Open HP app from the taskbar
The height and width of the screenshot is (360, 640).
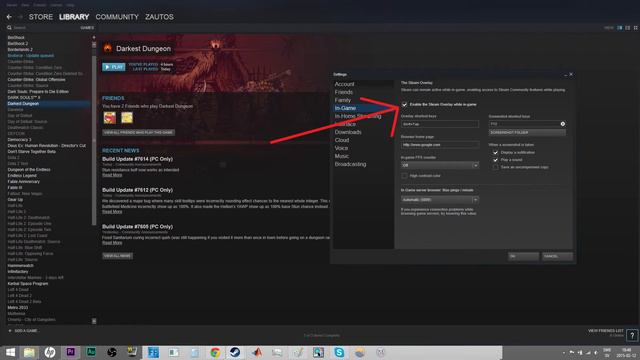[x=50, y=352]
